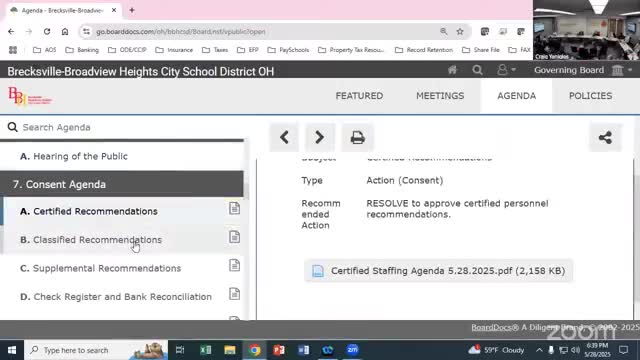The width and height of the screenshot is (640, 360).
Task: Click the 59°F Cloudy weather widget
Action: click(x=496, y=350)
